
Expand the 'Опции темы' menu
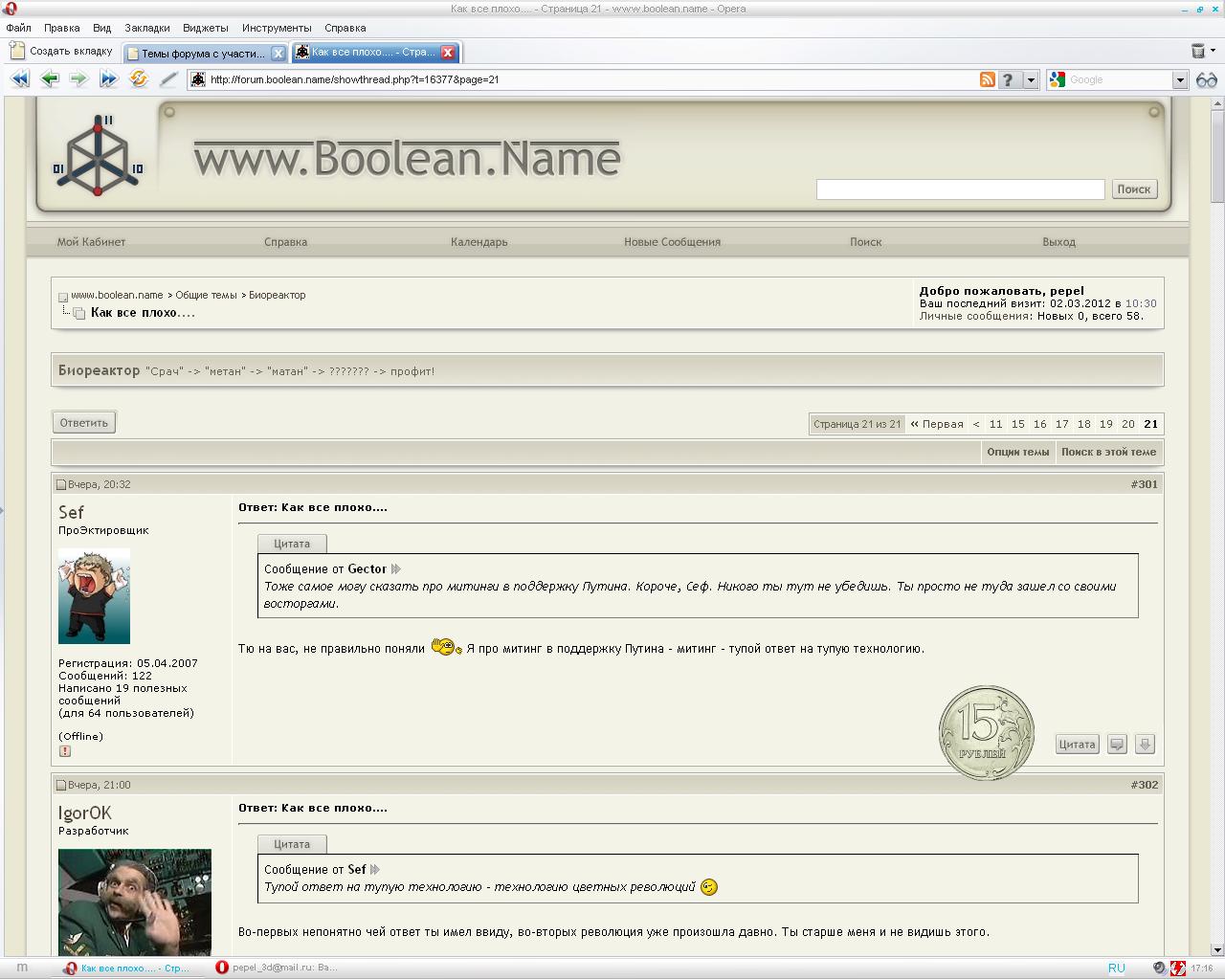[1017, 452]
